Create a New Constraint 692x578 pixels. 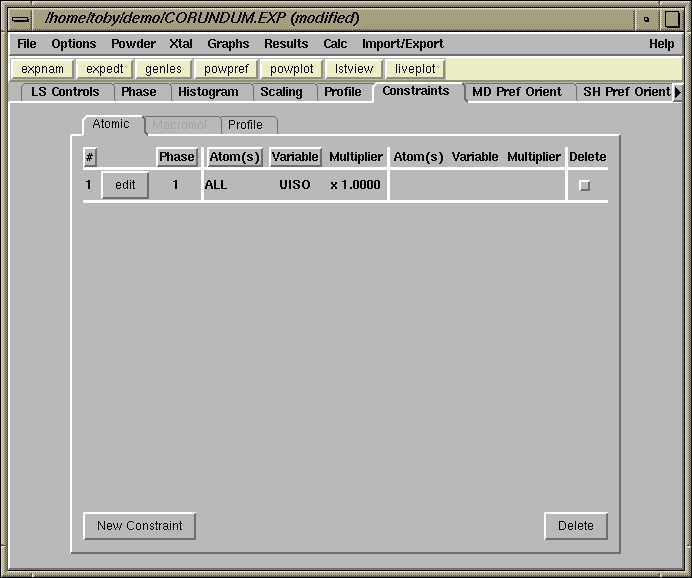(139, 526)
